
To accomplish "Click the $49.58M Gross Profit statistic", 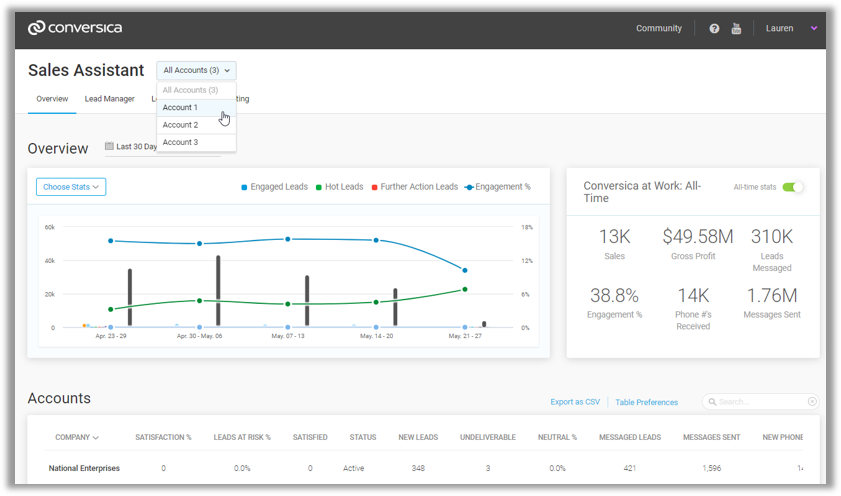I will pyautogui.click(x=697, y=243).
